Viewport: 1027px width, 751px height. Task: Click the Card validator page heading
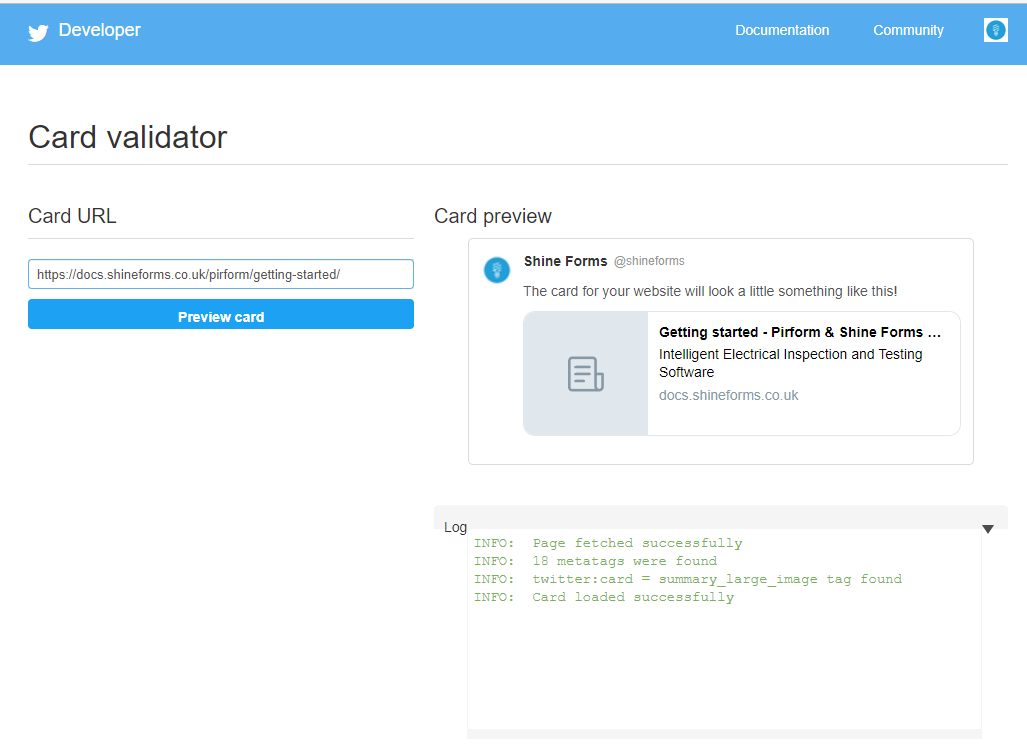pos(128,137)
